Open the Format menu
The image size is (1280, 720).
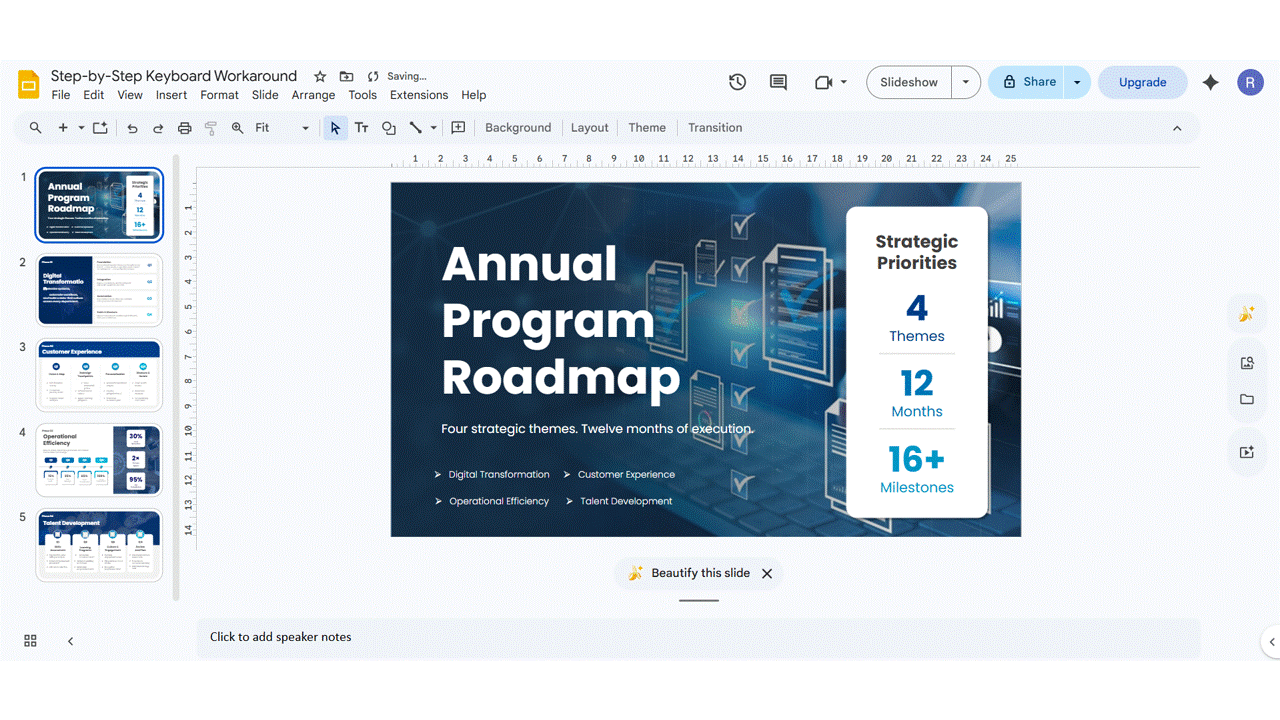point(219,95)
